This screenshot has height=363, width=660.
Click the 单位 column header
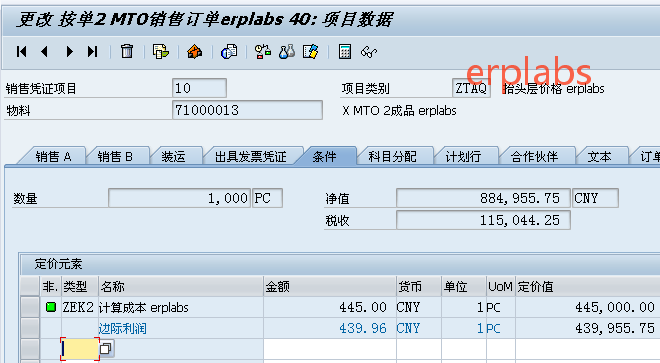pos(464,286)
